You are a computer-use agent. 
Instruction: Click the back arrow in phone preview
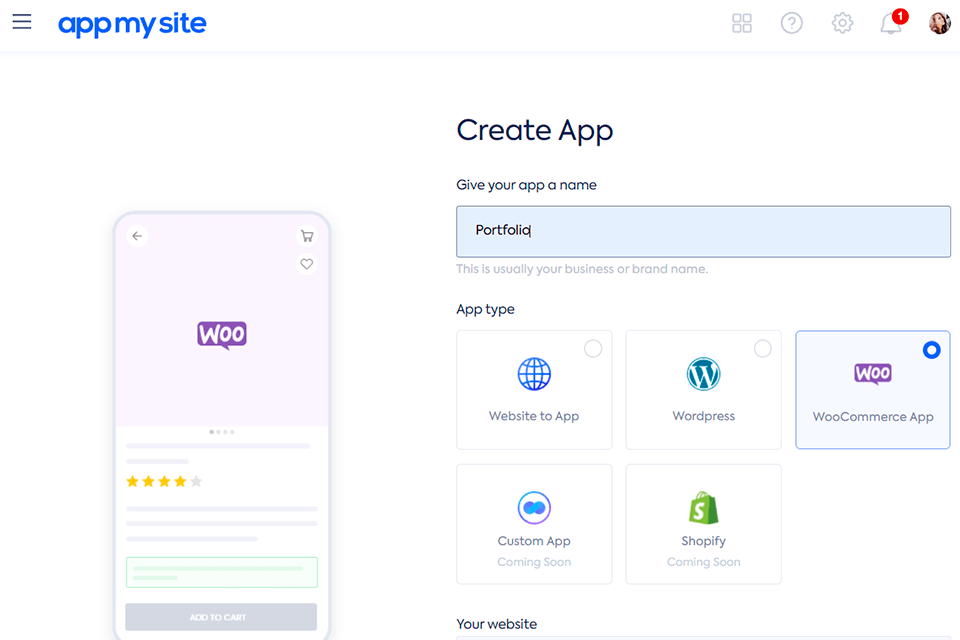[137, 236]
